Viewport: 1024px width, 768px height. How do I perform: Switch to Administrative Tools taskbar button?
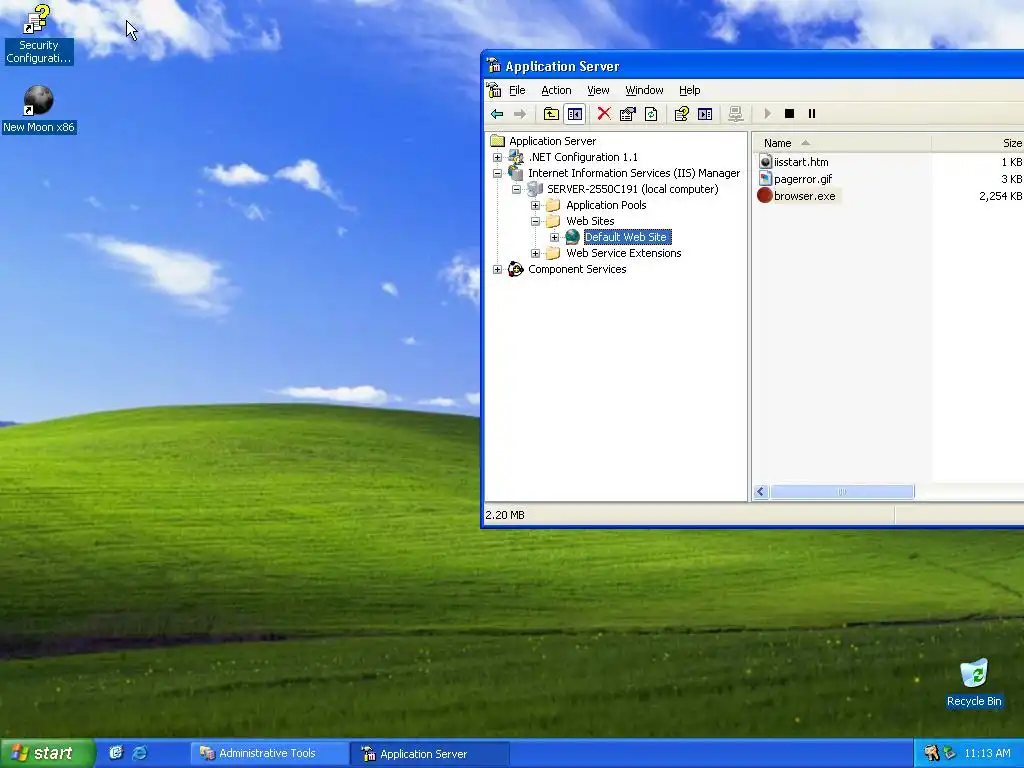268,753
